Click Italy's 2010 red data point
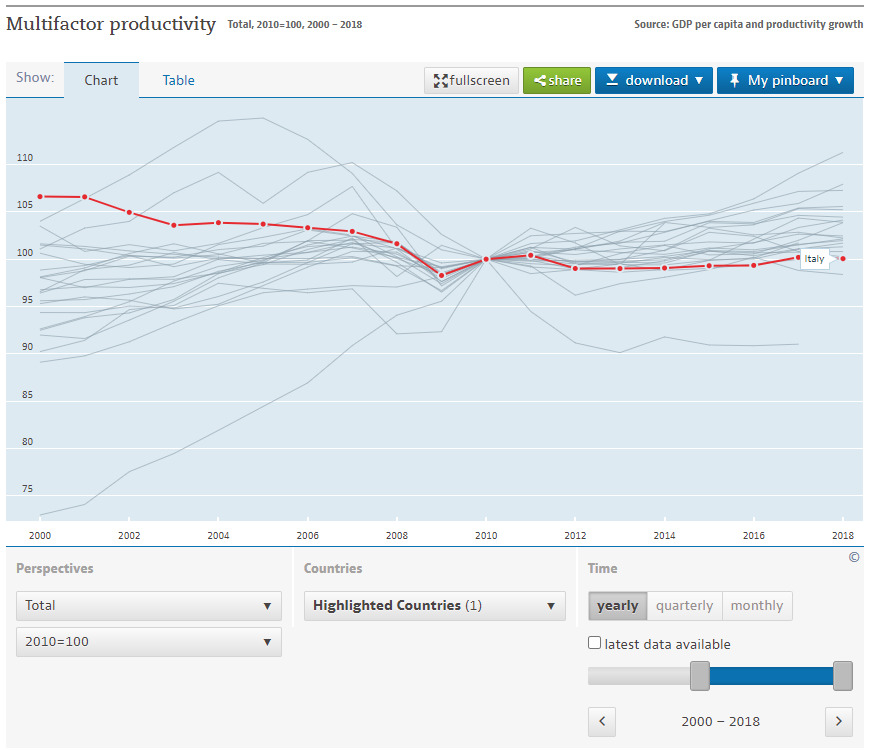The image size is (870, 753). coord(486,259)
